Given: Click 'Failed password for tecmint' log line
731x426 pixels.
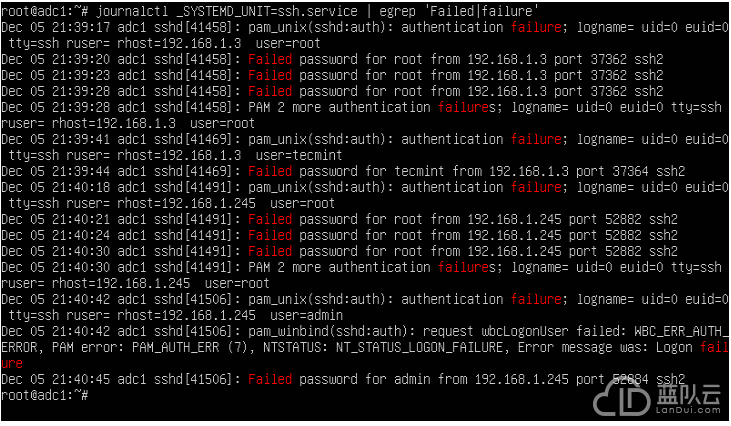Looking at the screenshot, I should (x=343, y=172).
